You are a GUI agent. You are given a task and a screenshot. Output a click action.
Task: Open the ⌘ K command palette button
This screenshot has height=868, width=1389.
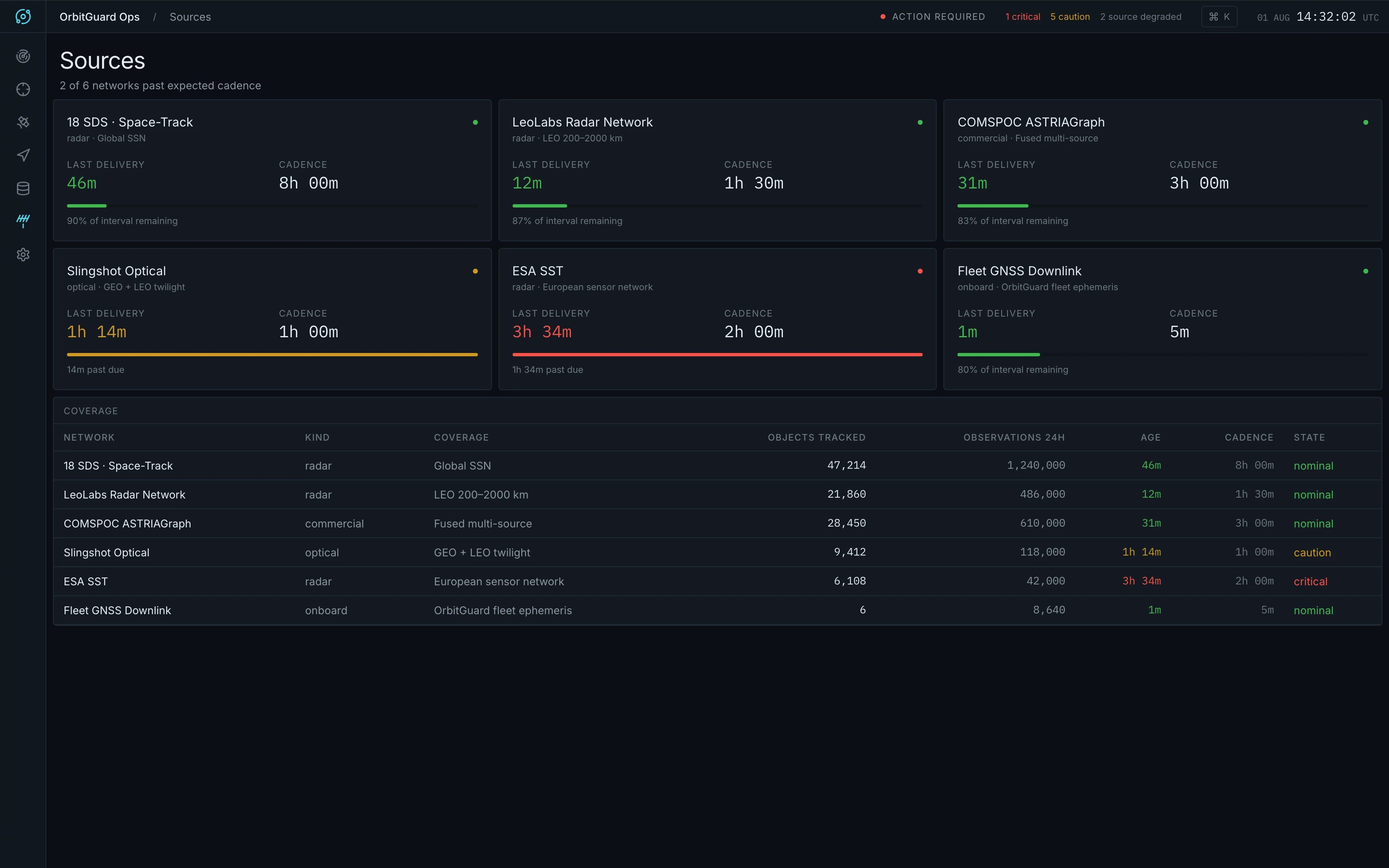[x=1219, y=17]
